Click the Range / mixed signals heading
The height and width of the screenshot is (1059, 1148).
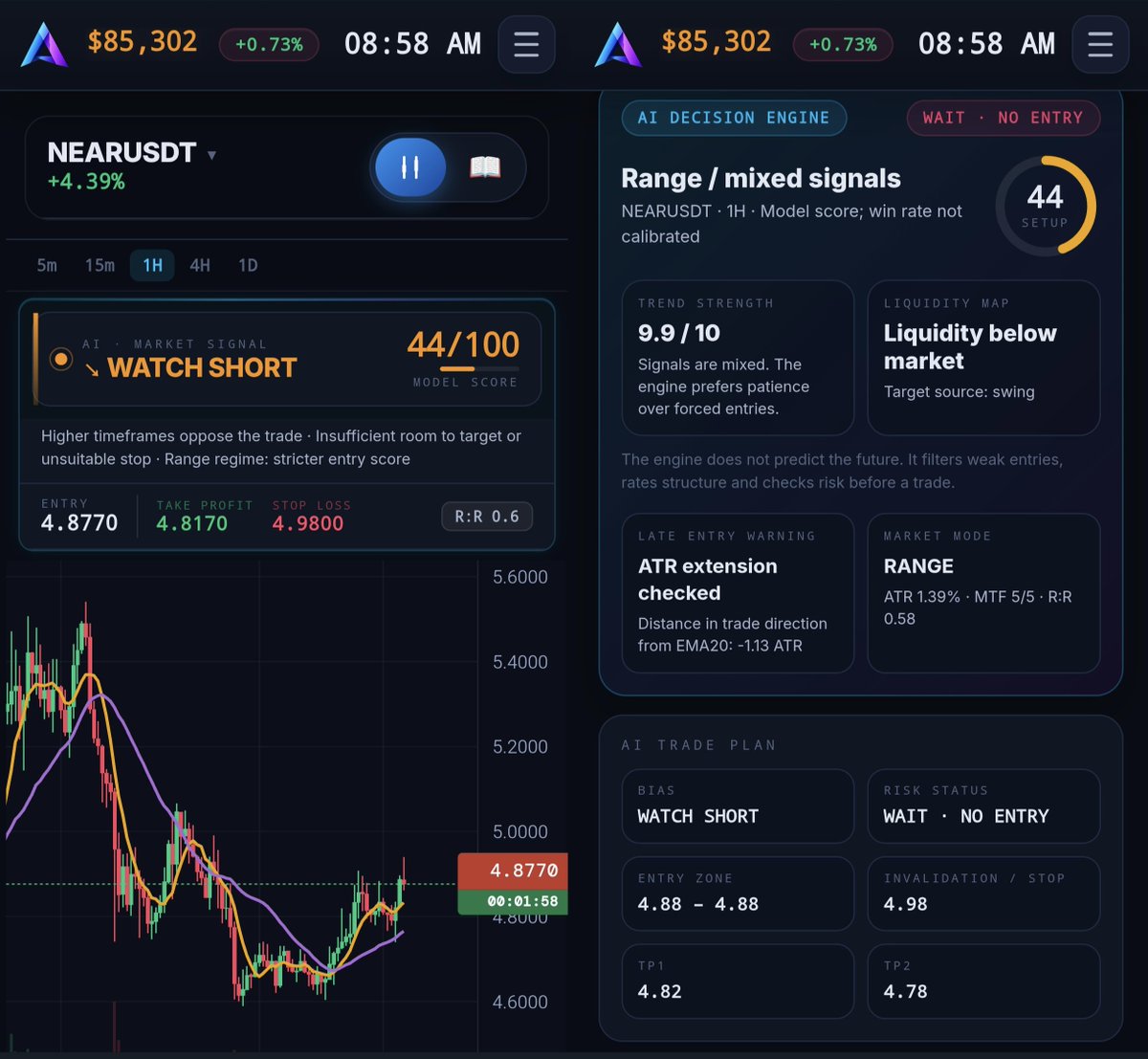(761, 179)
